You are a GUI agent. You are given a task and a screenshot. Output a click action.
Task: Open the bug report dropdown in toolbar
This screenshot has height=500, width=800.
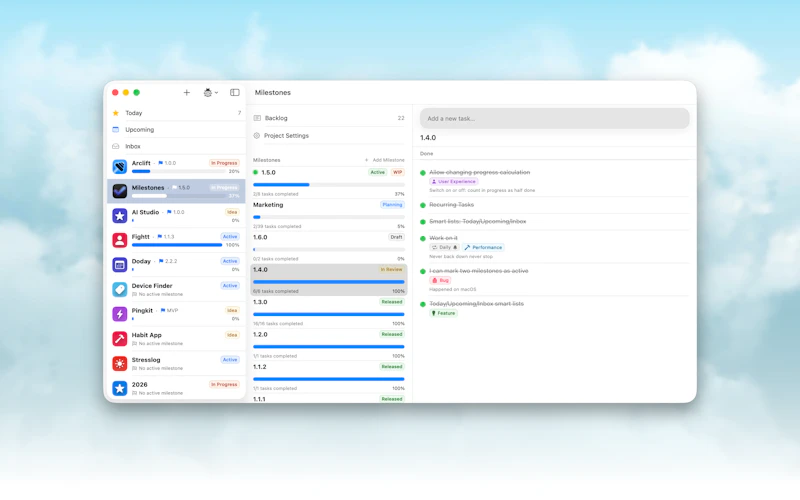coord(211,92)
